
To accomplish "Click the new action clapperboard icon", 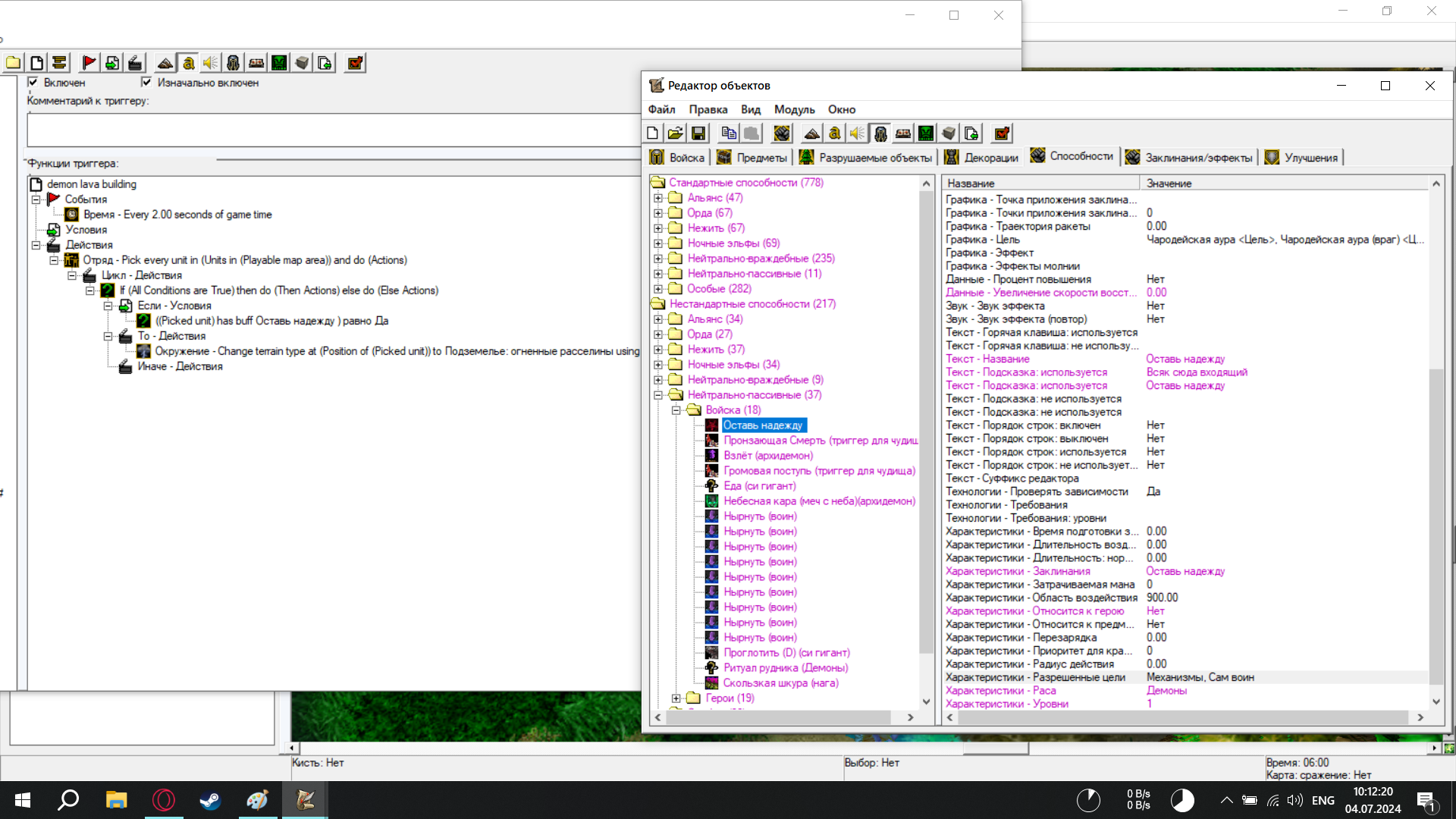I will coord(135,63).
